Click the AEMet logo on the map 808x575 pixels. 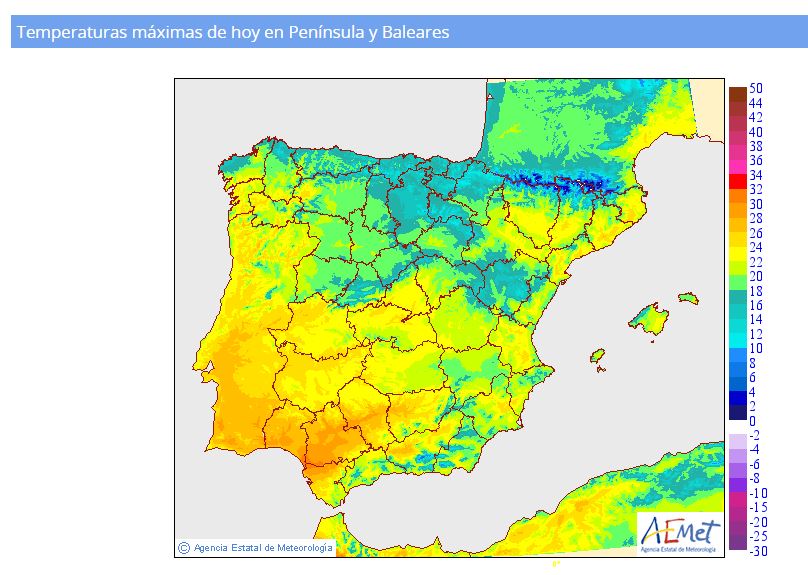pyautogui.click(x=679, y=532)
